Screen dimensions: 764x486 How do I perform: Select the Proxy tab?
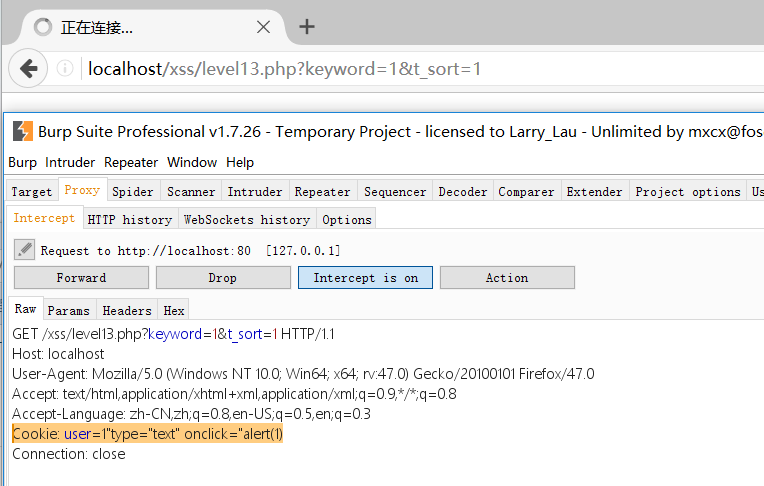click(x=82, y=190)
